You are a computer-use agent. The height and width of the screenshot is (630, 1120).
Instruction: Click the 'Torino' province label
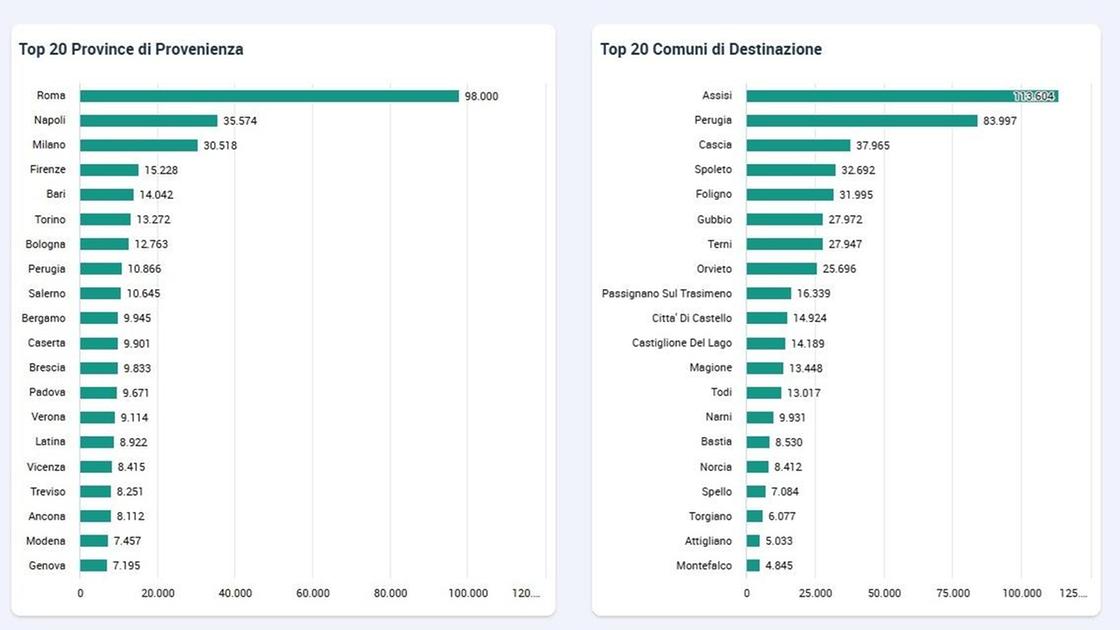pos(50,219)
